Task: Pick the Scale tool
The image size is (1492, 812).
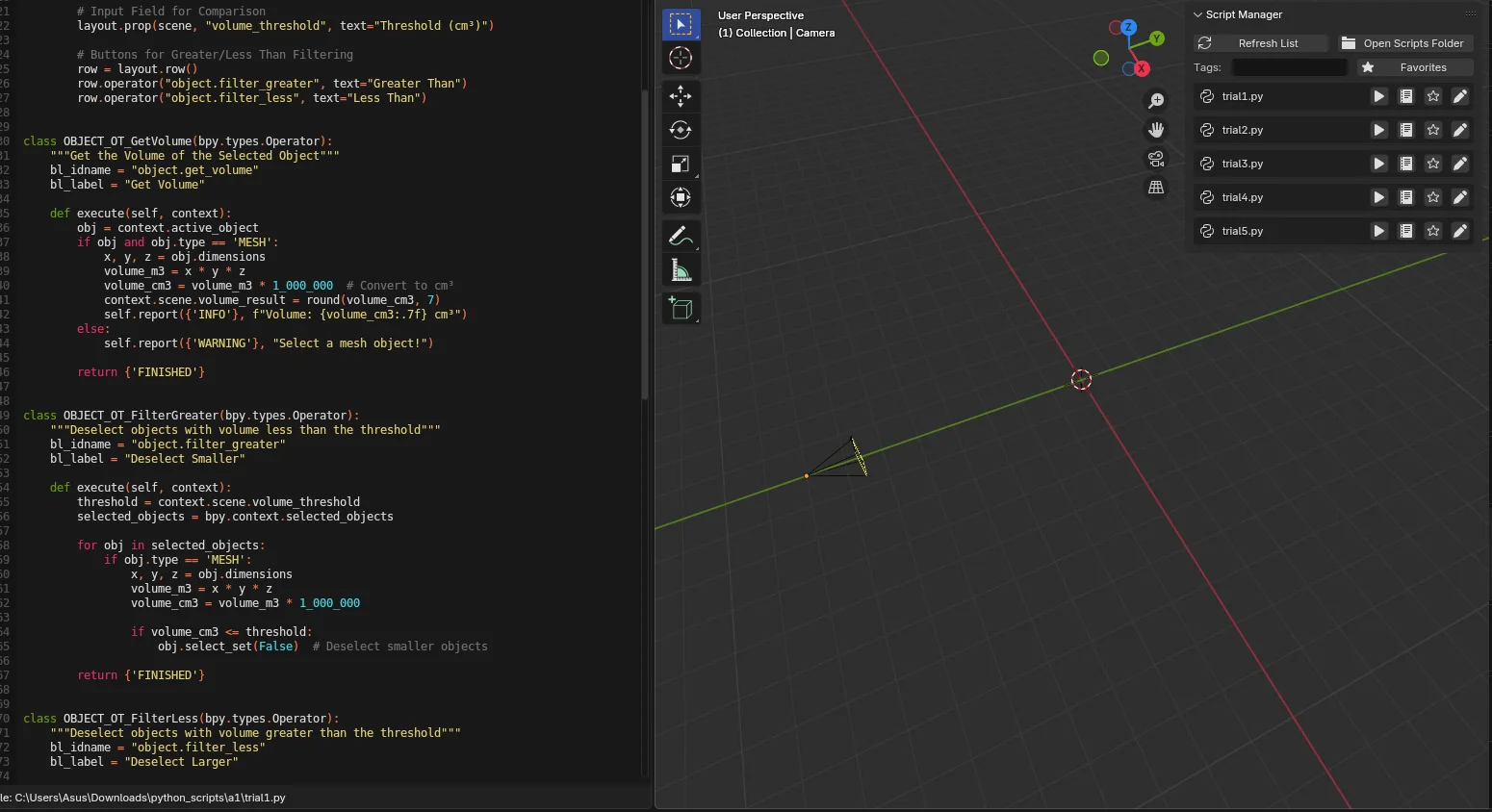Action: (681, 164)
